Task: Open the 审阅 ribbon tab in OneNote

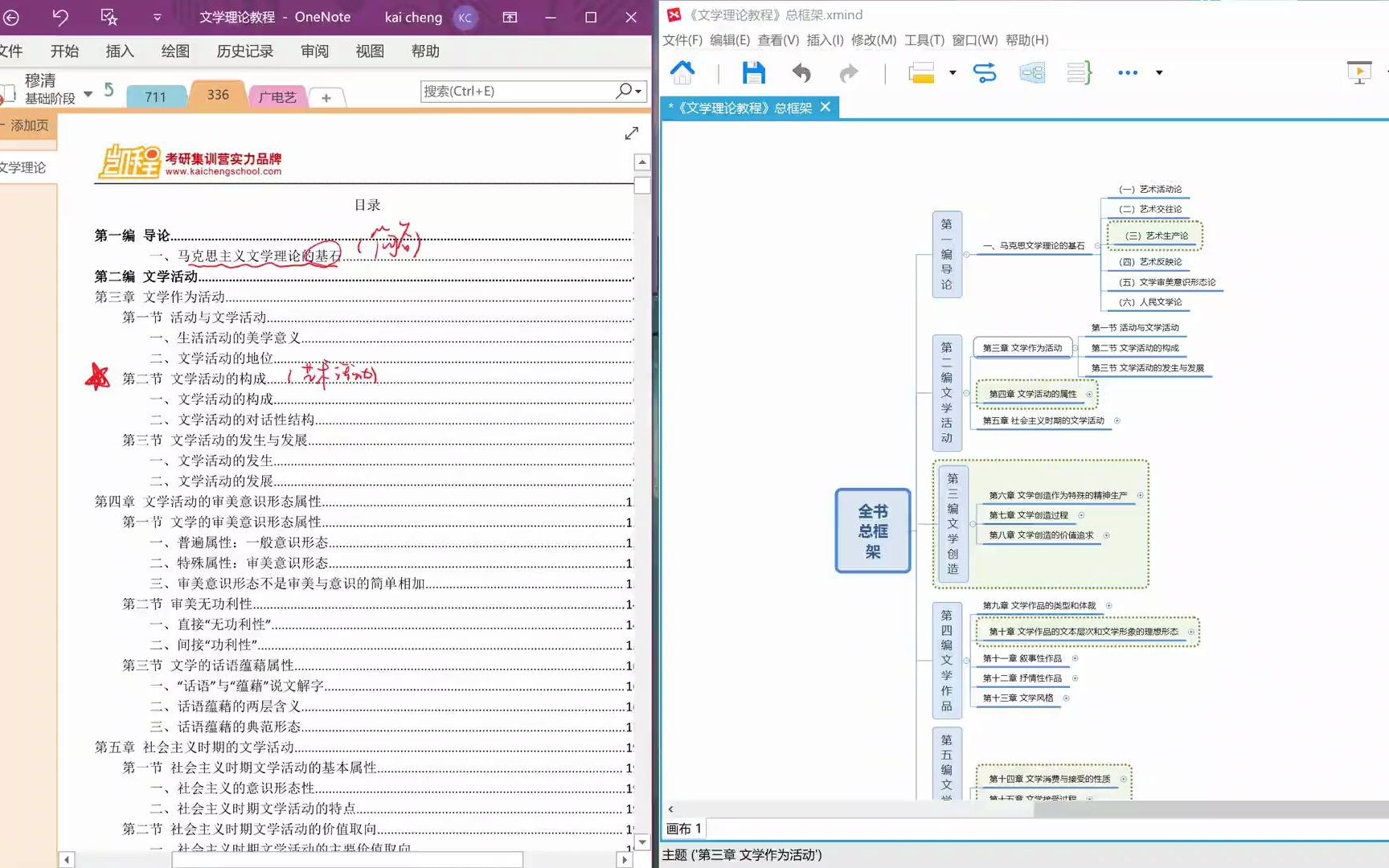Action: pos(314,51)
